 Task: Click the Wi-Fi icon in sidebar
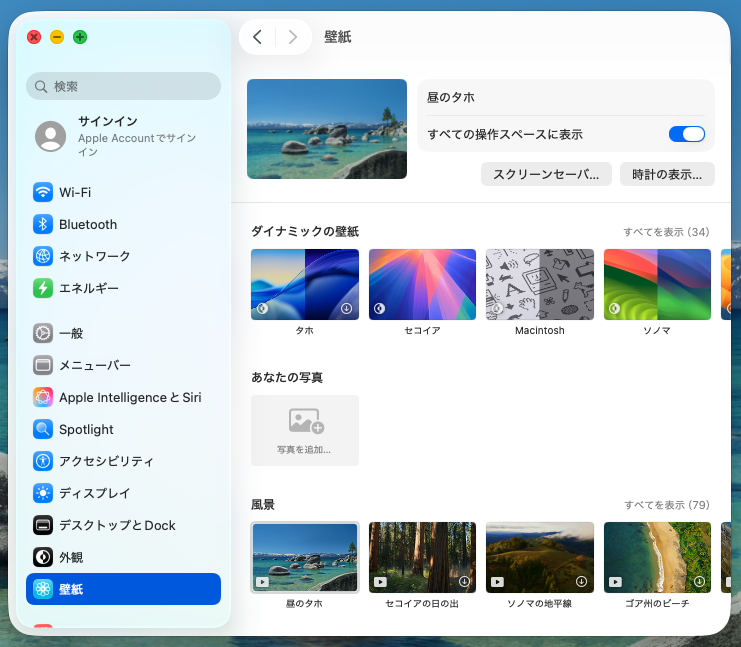(43, 192)
